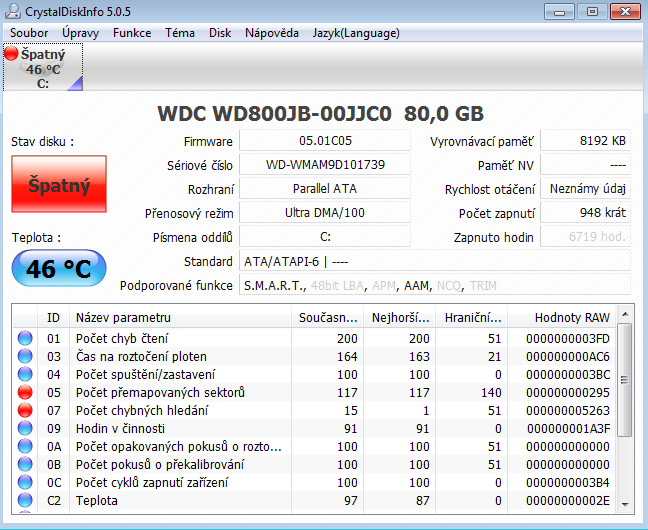
Task: Select the Počet přemapovaných sektorů row
Action: click(x=314, y=392)
